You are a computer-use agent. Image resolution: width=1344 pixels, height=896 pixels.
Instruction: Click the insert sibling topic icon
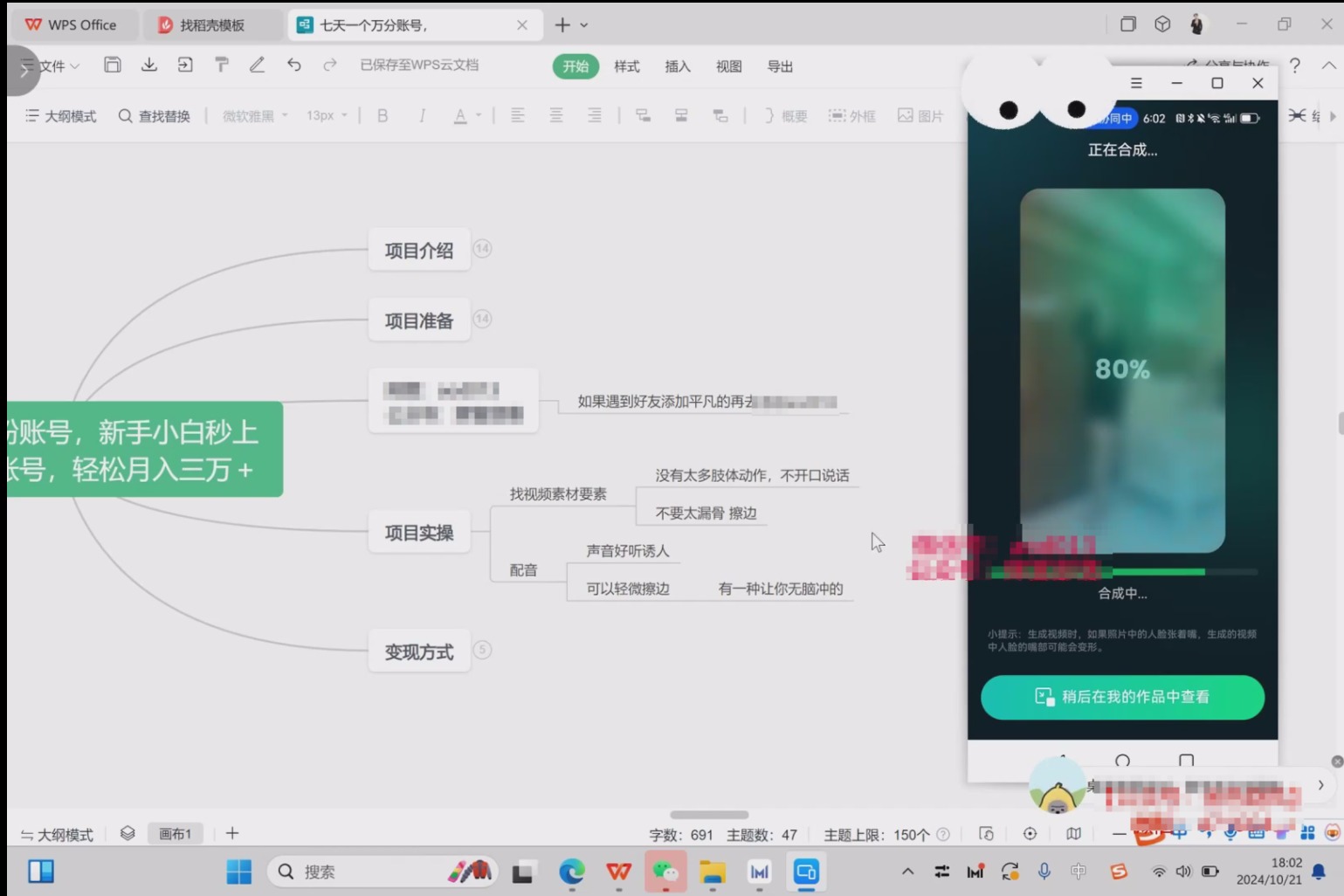(x=681, y=115)
